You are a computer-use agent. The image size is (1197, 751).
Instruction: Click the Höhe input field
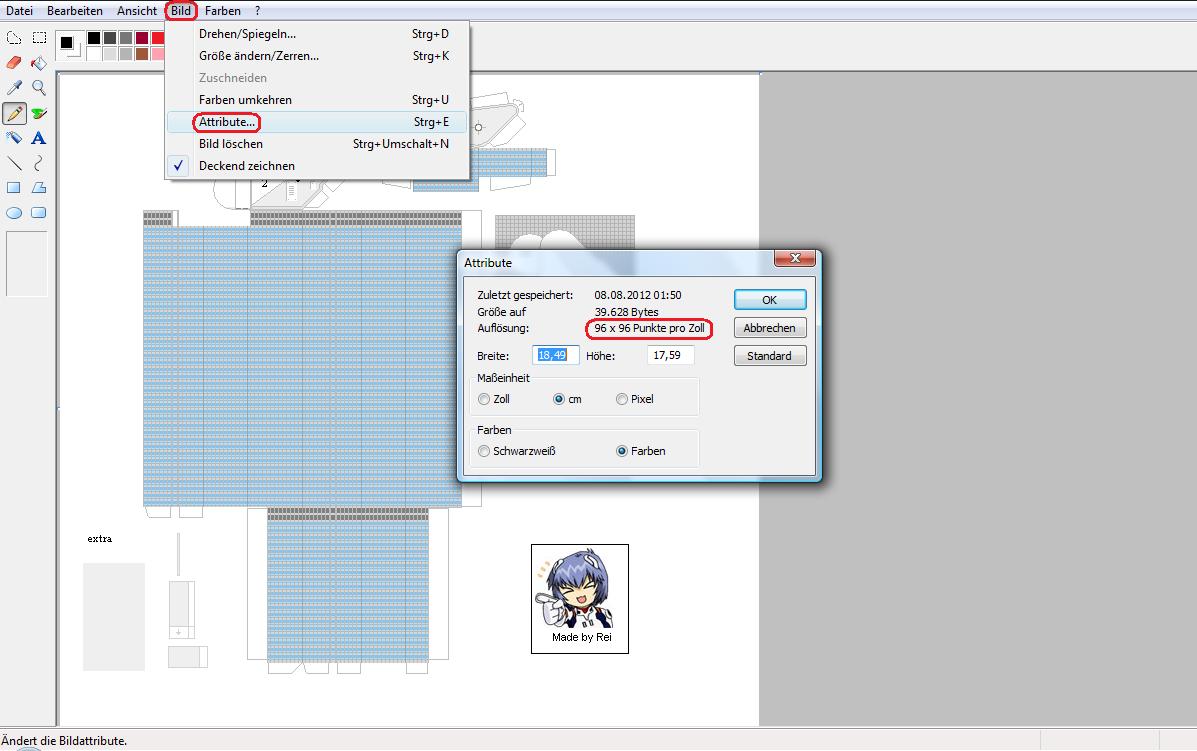click(670, 355)
